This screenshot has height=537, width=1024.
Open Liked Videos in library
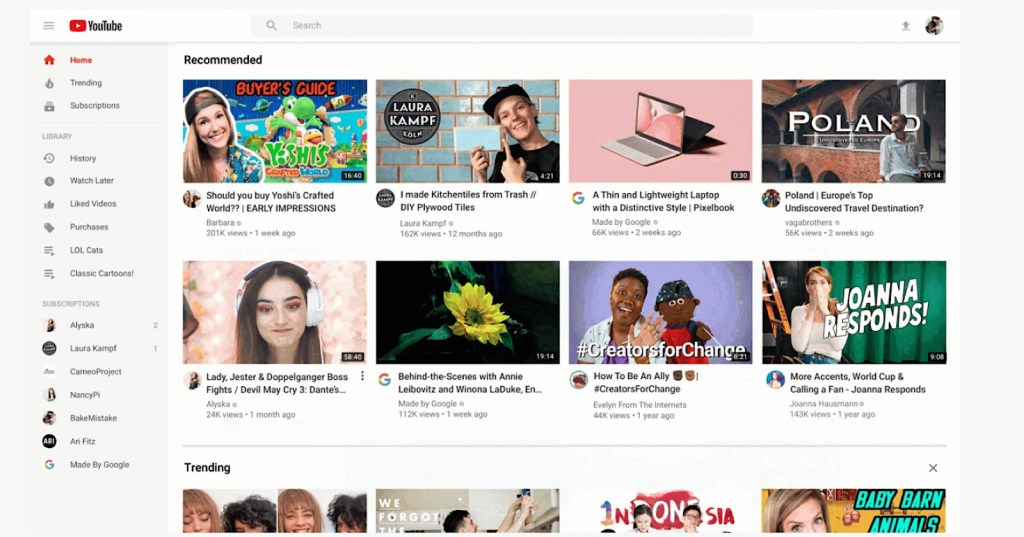[x=93, y=204]
